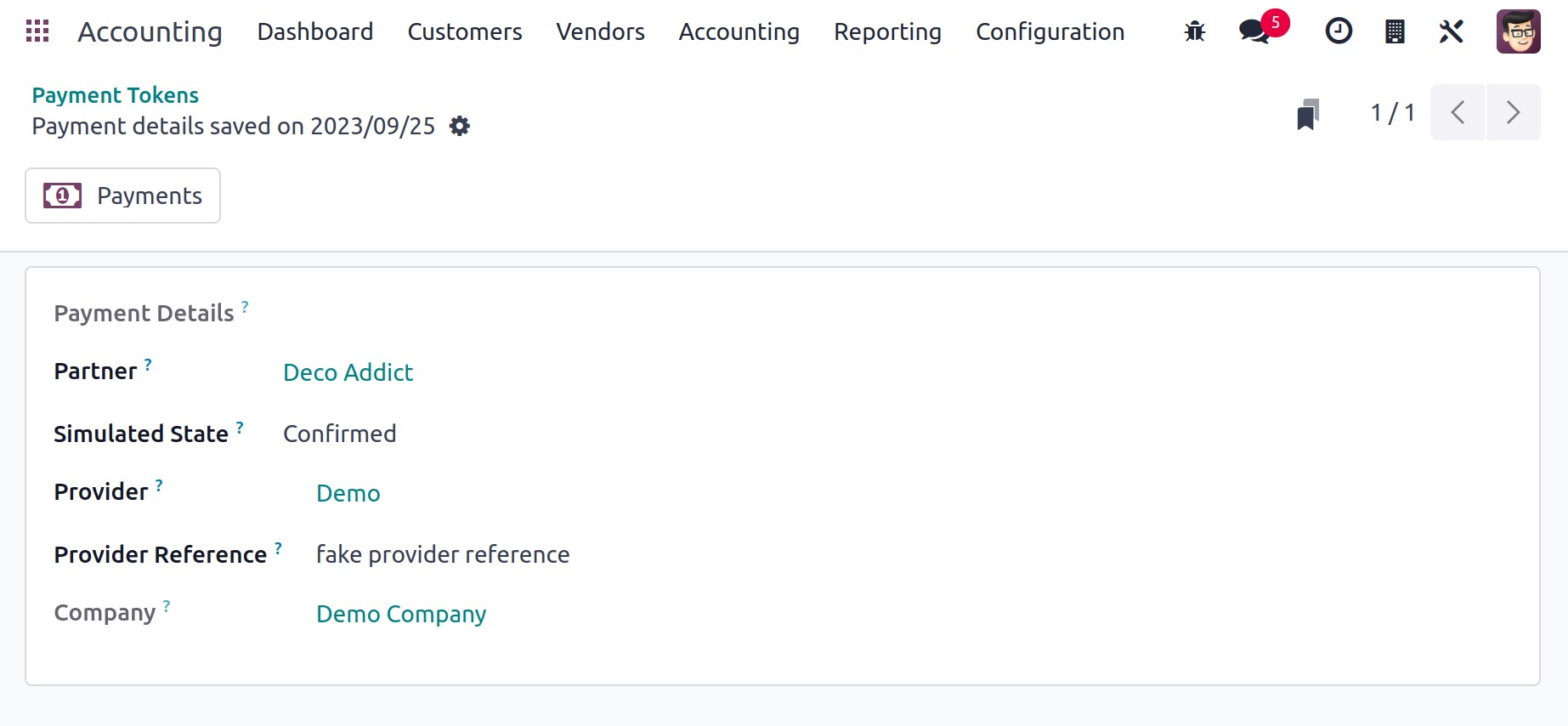Open the wrench and screwdriver tools icon
The height and width of the screenshot is (726, 1568).
pos(1452,31)
